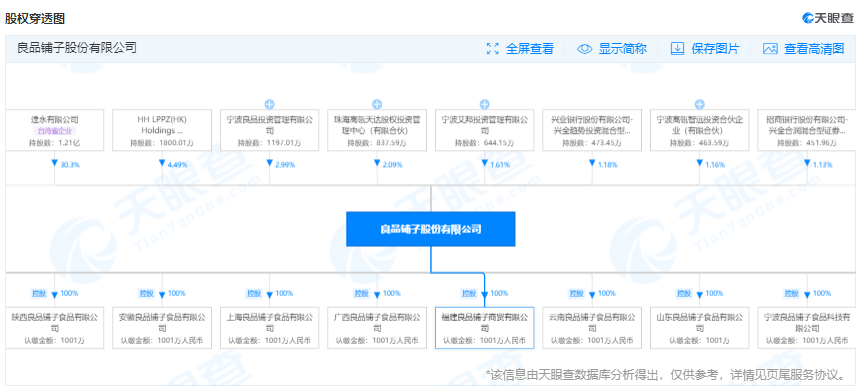Open 珠海高瓴天达股权投资管理中心 node
This screenshot has width=864, height=391.
pyautogui.click(x=377, y=130)
